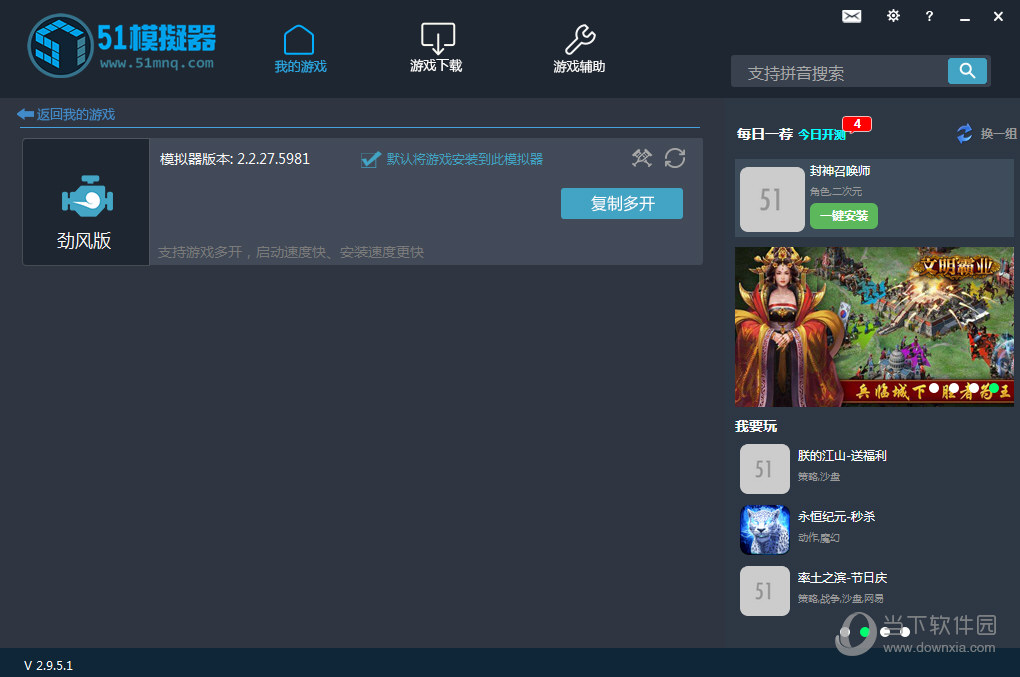Open the 游戏辅助 tab
The width and height of the screenshot is (1020, 677).
tap(579, 49)
